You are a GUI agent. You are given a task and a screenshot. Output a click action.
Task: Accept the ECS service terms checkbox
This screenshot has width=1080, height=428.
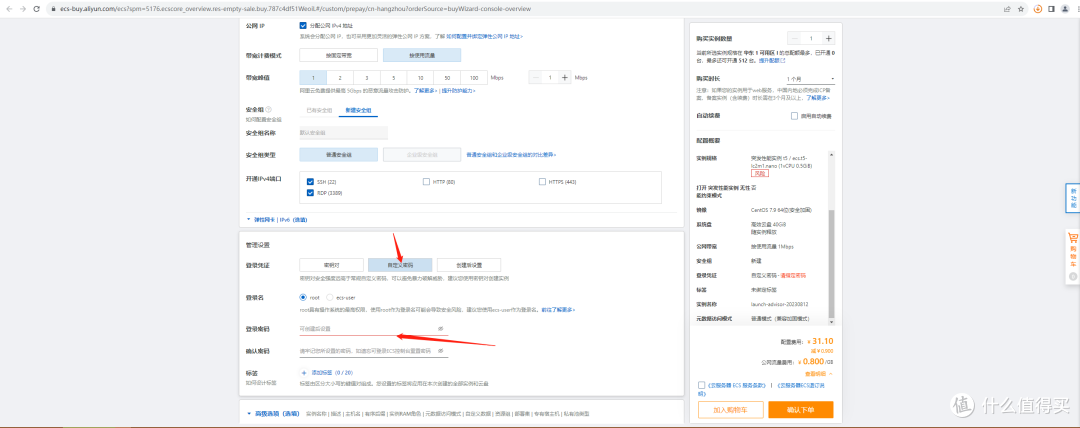coord(701,385)
